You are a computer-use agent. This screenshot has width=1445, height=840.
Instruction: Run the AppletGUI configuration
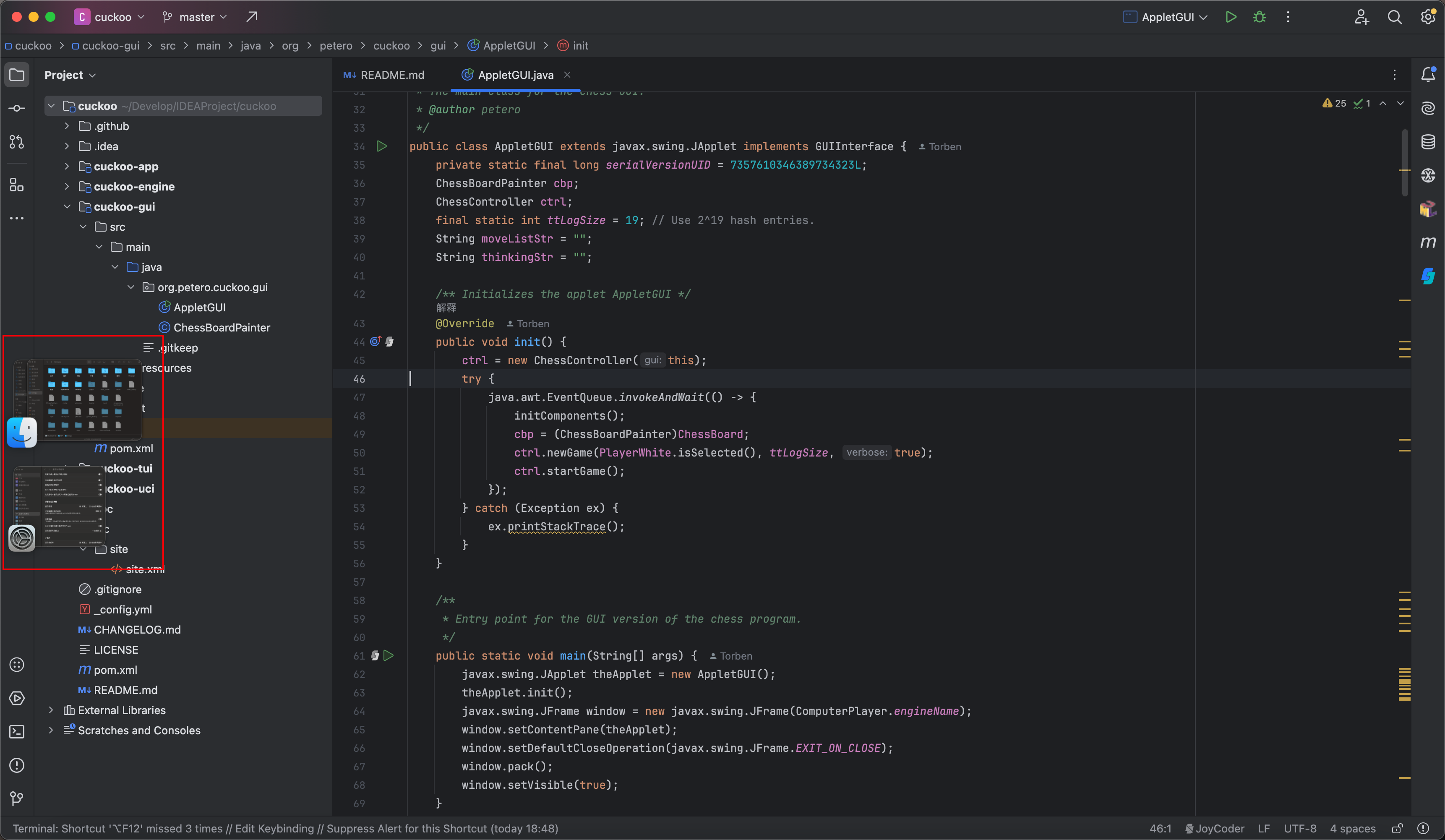[x=1231, y=17]
